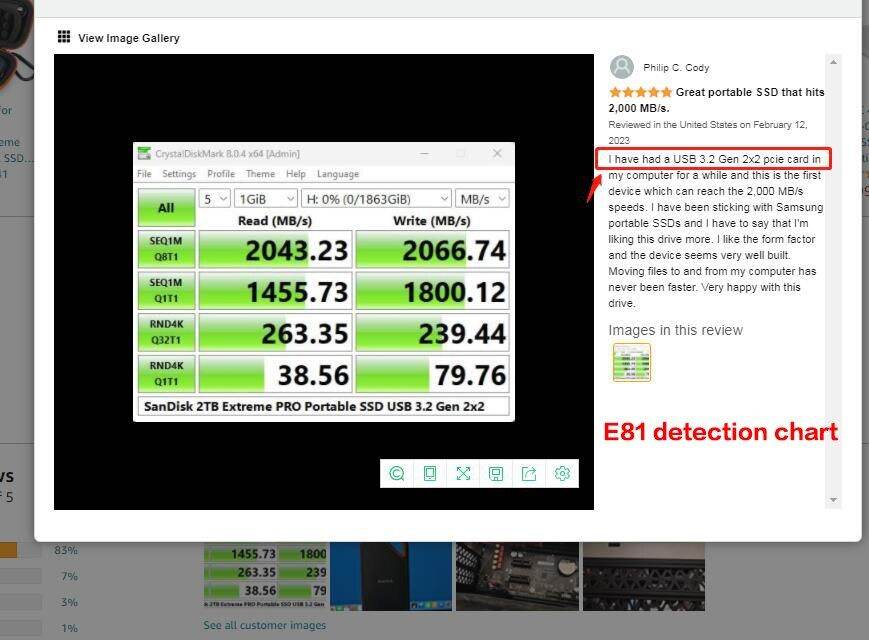This screenshot has height=640, width=869.
Task: Open the image viewer settings gear icon
Action: [562, 473]
